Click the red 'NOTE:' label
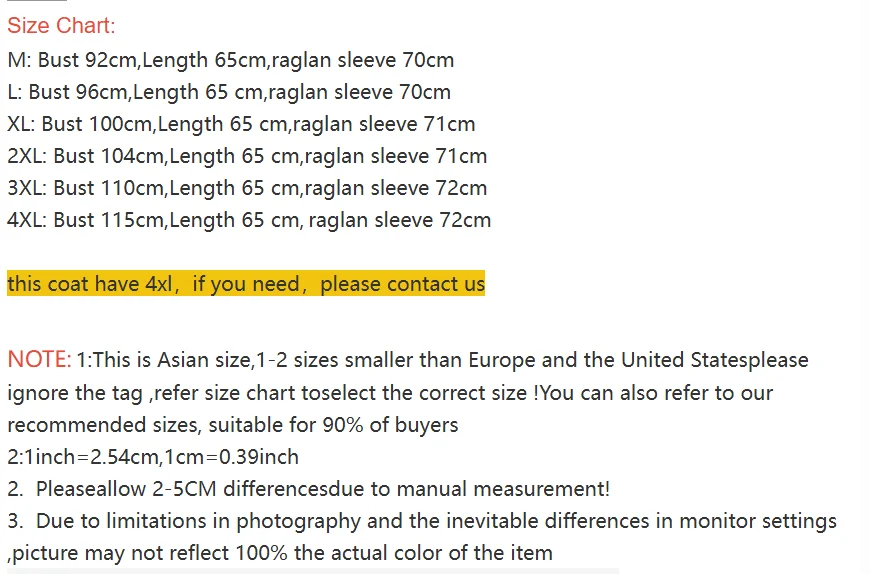 pos(39,360)
